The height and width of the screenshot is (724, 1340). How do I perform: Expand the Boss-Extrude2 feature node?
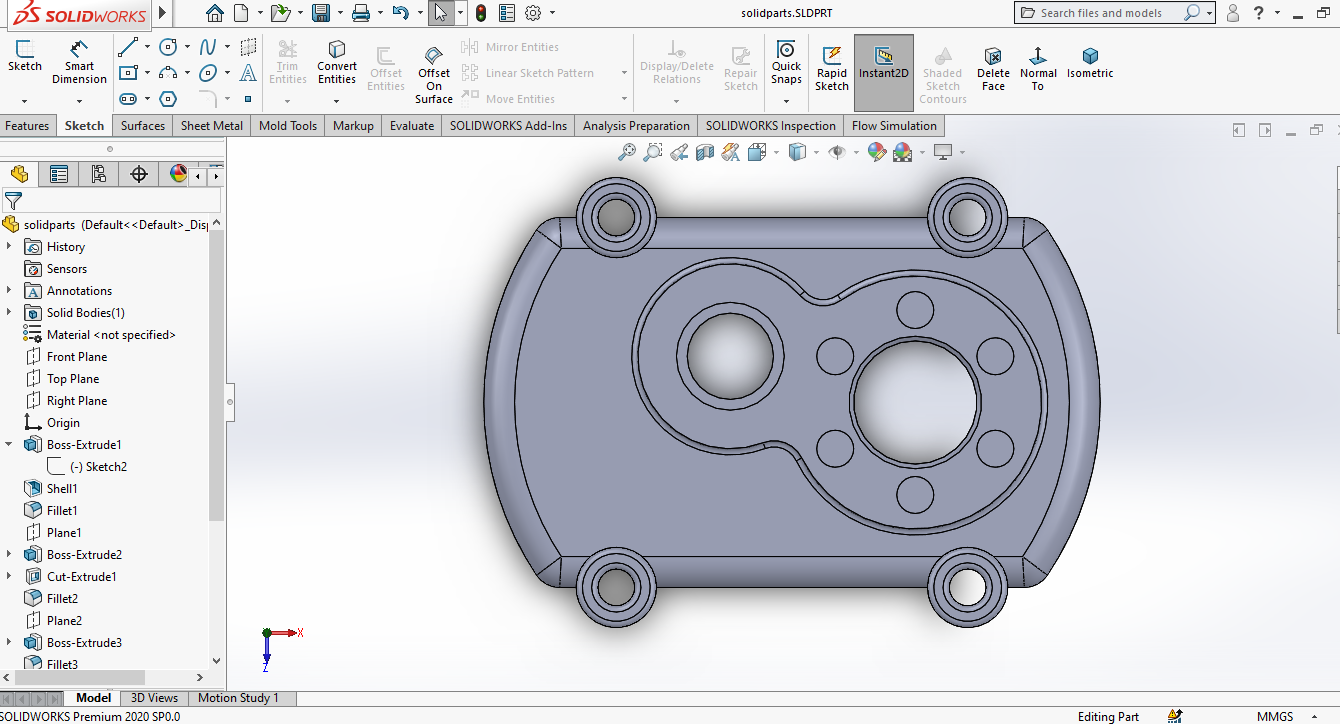(9, 555)
